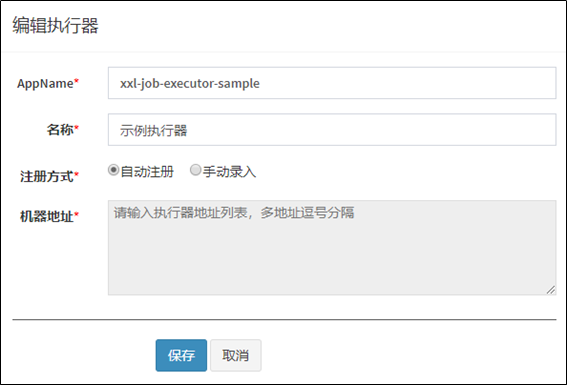567x385 pixels.
Task: Click the horizontal divider above 保存
Action: [x=284, y=320]
